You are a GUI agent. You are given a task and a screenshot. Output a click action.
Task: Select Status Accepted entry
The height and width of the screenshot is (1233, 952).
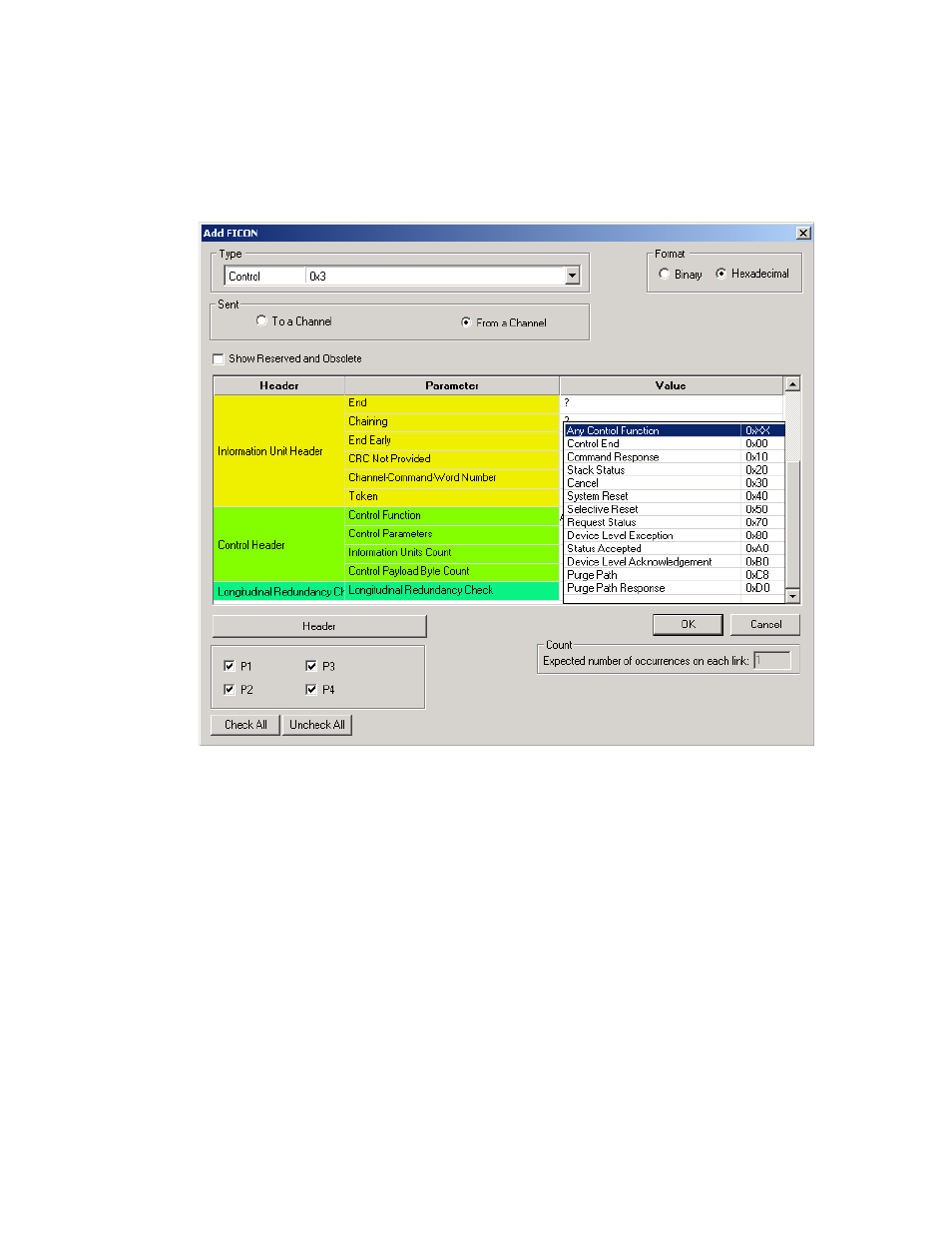coord(675,548)
